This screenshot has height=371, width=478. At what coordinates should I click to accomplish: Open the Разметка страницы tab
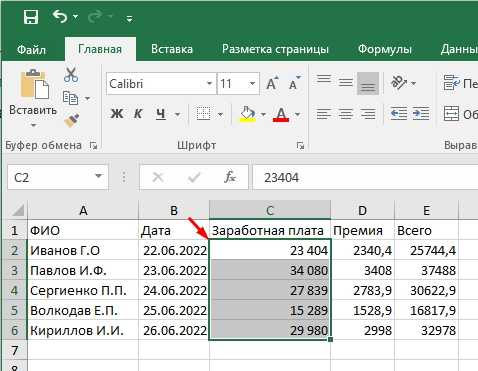point(275,49)
